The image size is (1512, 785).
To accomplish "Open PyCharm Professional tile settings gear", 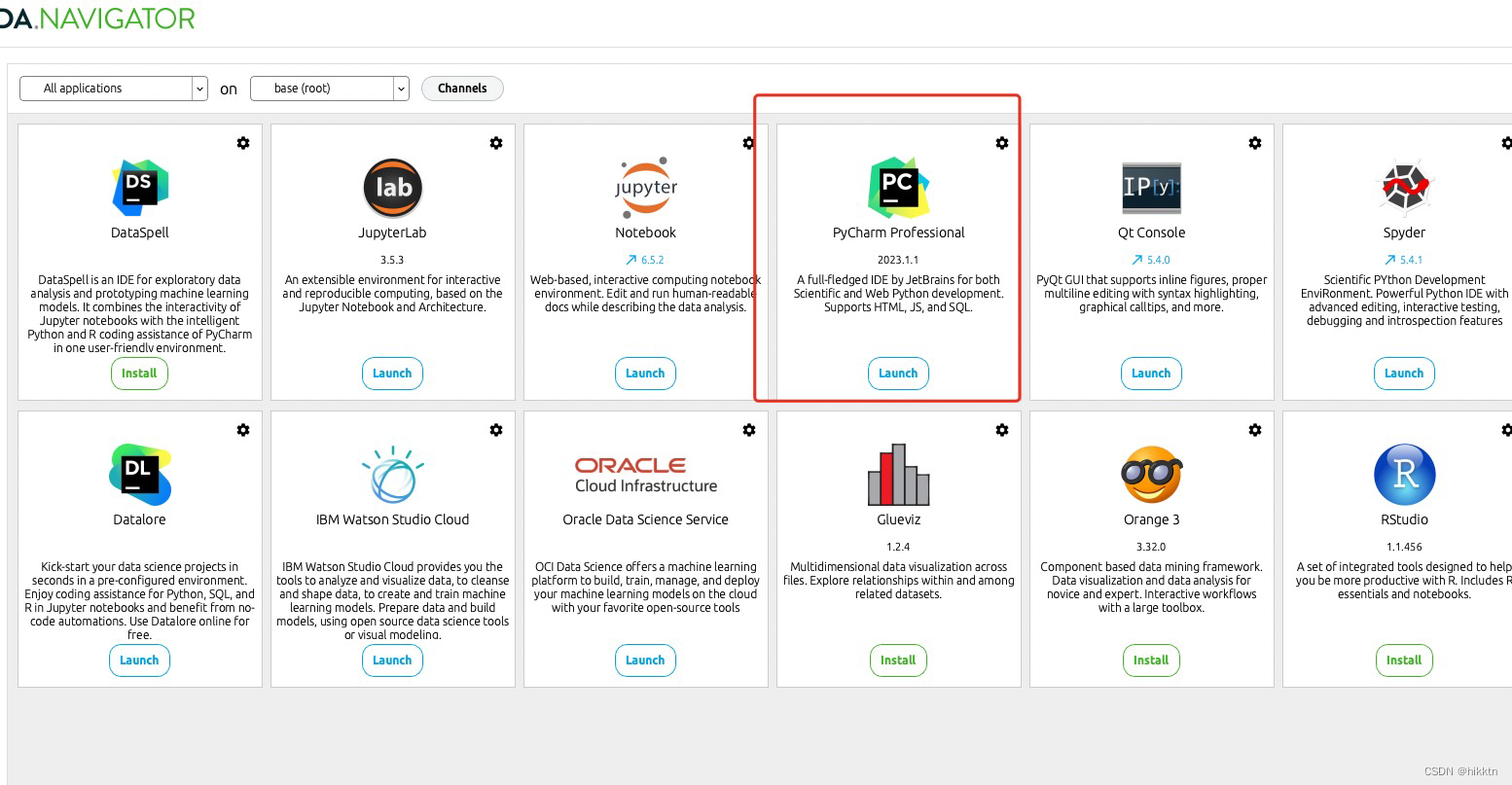I will [1002, 143].
